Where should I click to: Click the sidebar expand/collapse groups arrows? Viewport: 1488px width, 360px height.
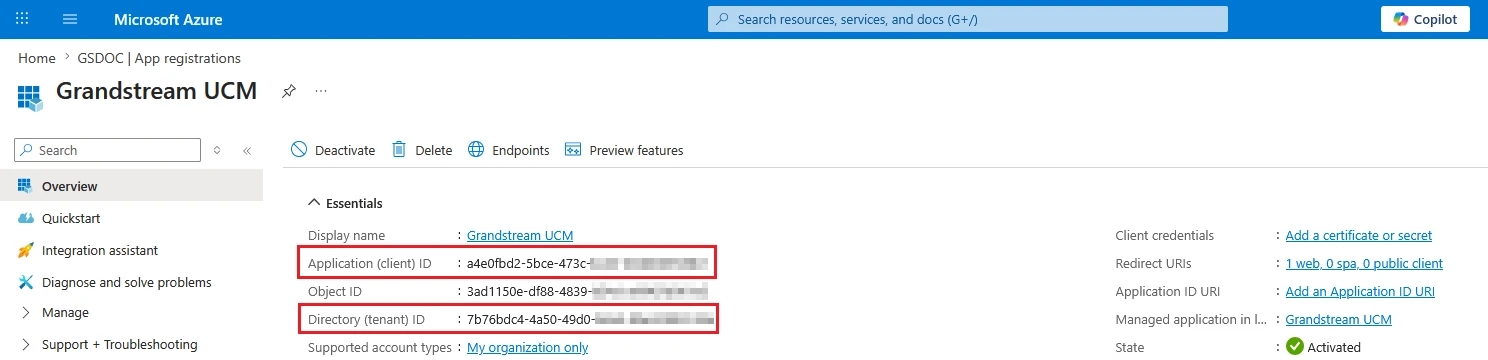217,150
